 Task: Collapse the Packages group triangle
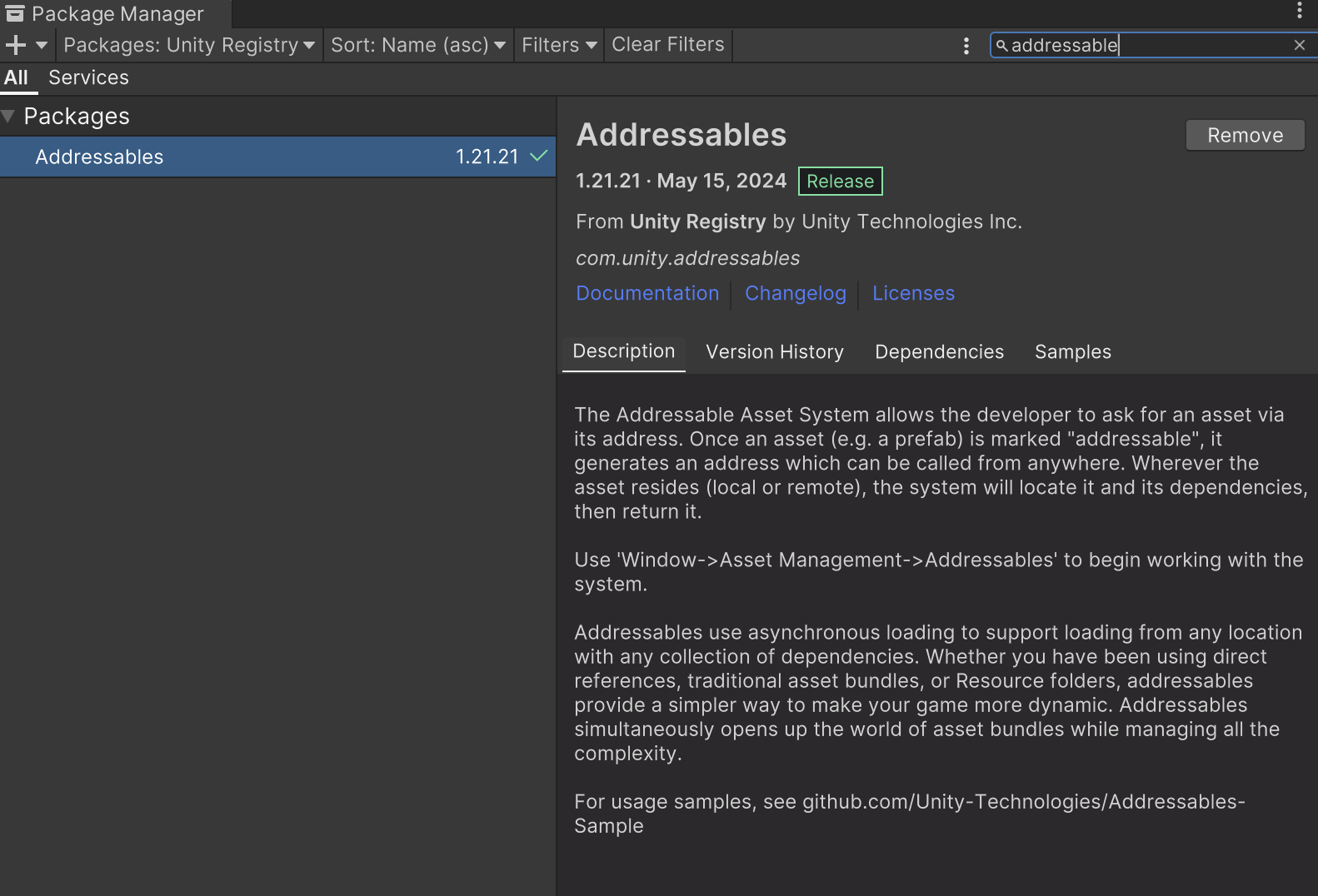(x=9, y=117)
